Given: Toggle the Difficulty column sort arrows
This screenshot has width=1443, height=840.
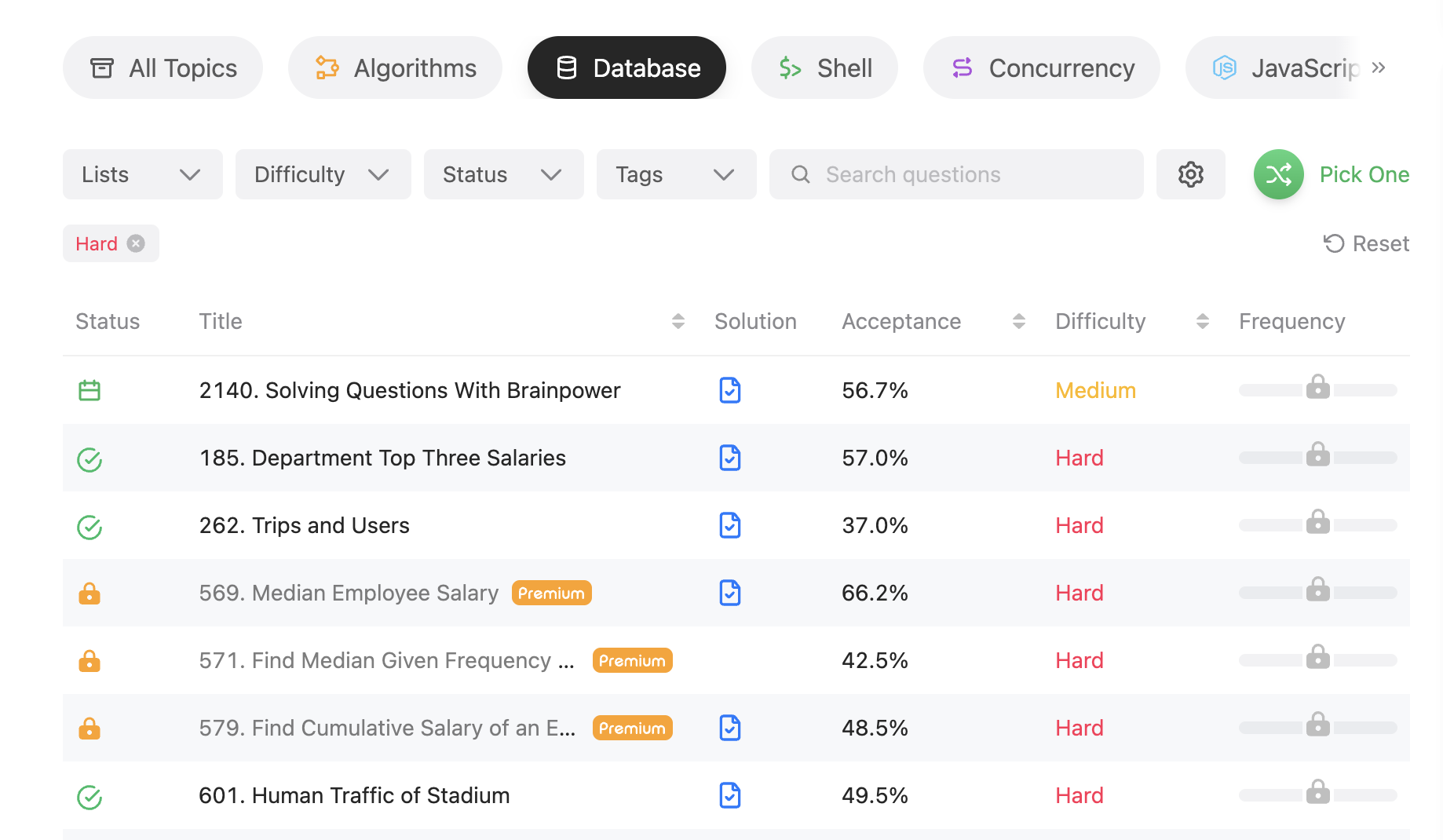Looking at the screenshot, I should 1202,321.
